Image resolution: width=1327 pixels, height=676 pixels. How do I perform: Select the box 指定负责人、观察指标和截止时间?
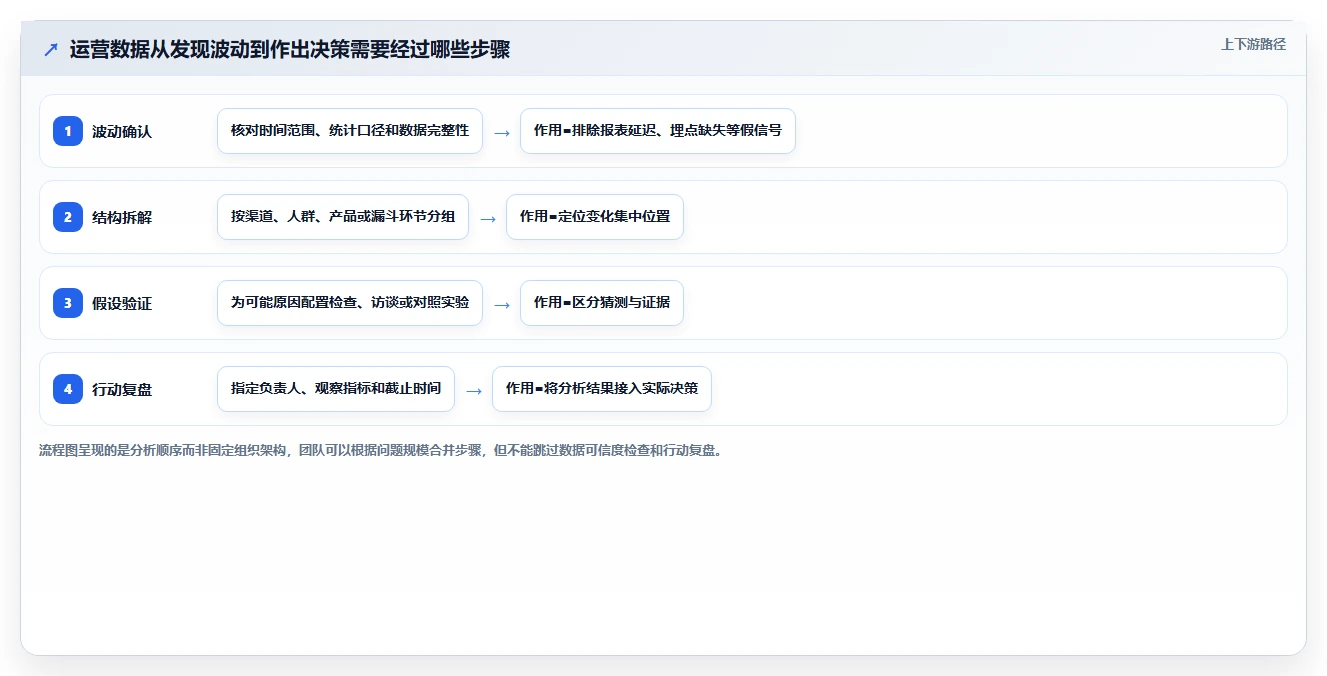pyautogui.click(x=336, y=389)
